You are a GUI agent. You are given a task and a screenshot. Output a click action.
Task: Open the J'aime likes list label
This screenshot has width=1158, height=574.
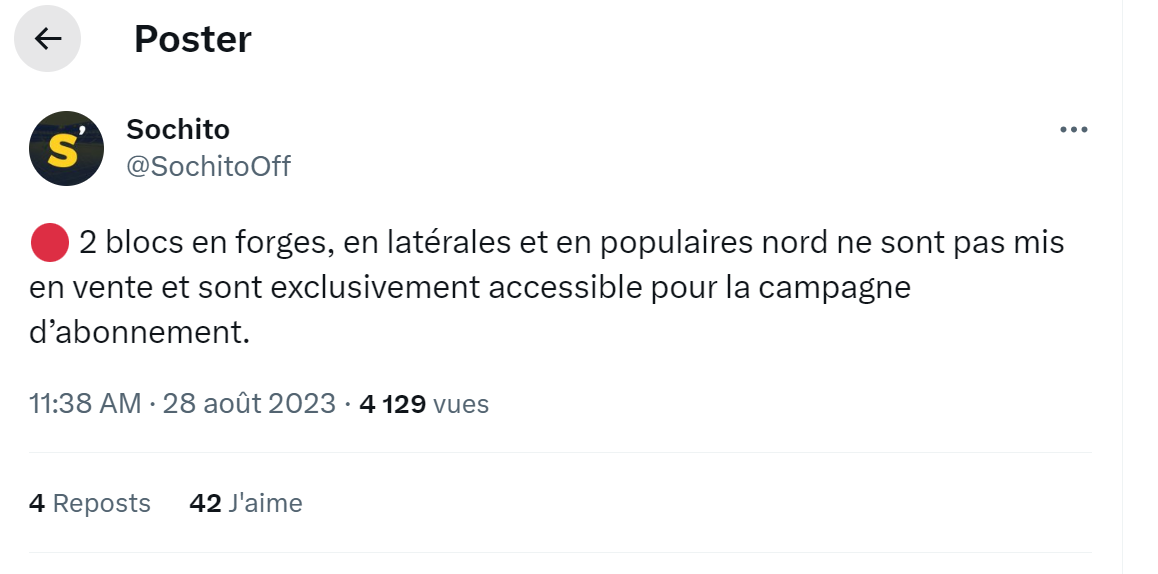click(266, 503)
